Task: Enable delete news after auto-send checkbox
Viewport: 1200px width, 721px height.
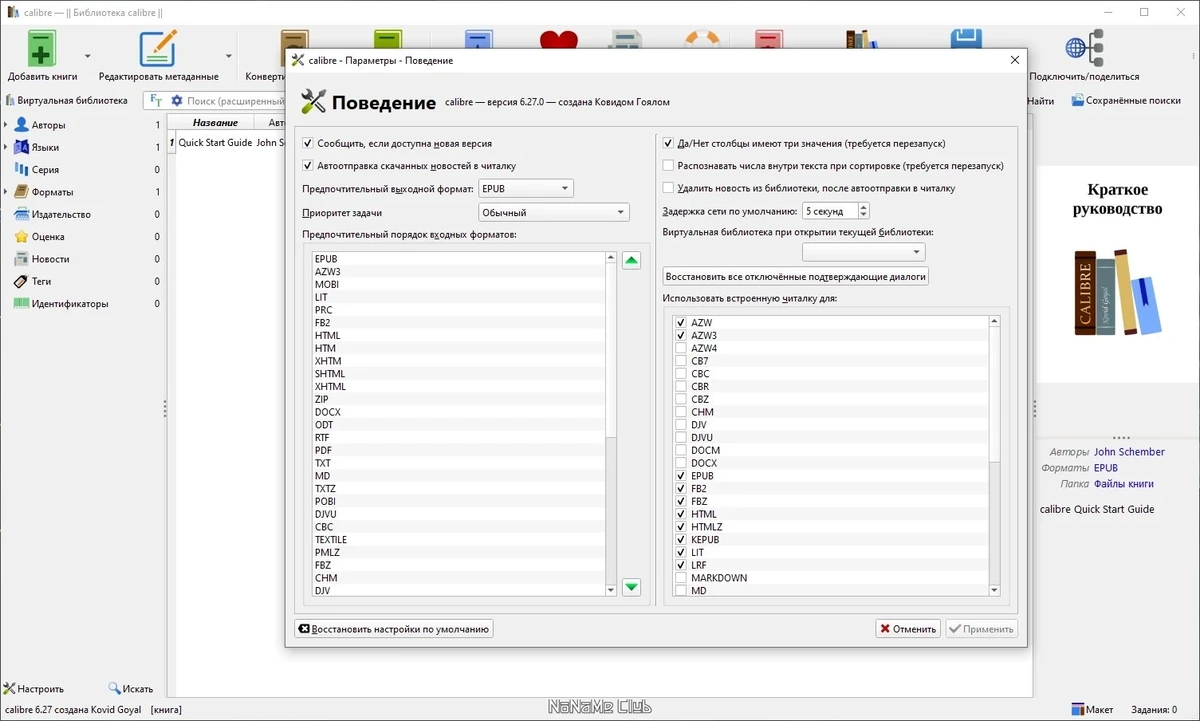Action: (x=668, y=188)
